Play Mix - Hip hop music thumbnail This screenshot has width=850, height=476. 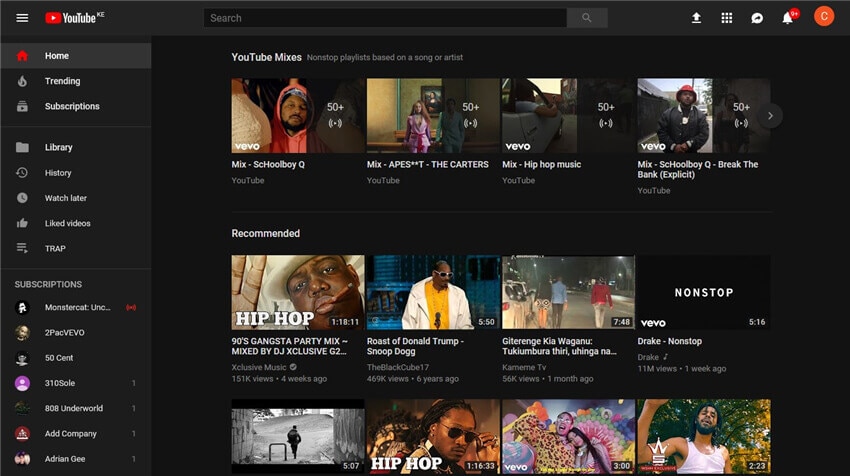[568, 115]
